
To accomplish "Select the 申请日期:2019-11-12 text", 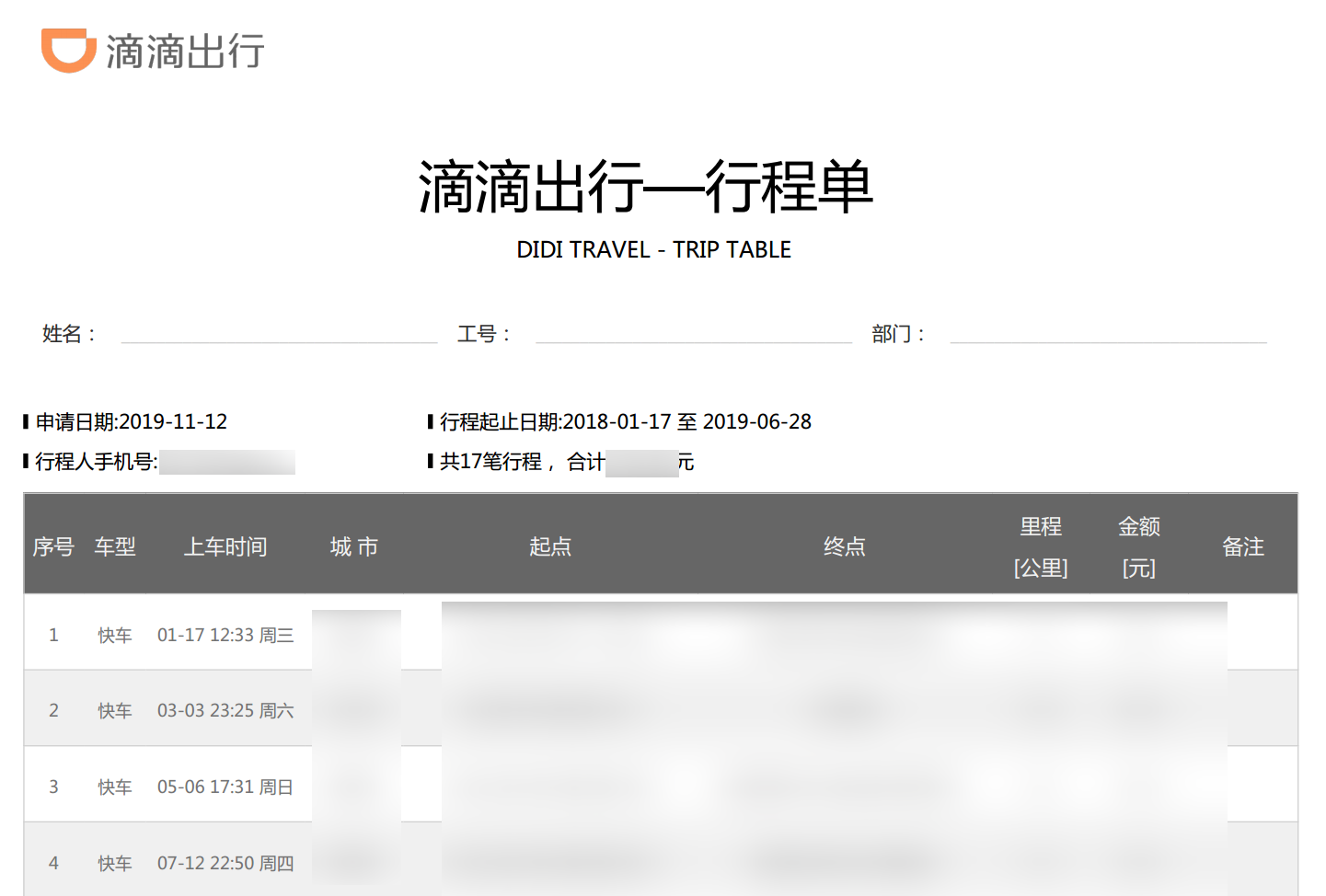I will [132, 422].
